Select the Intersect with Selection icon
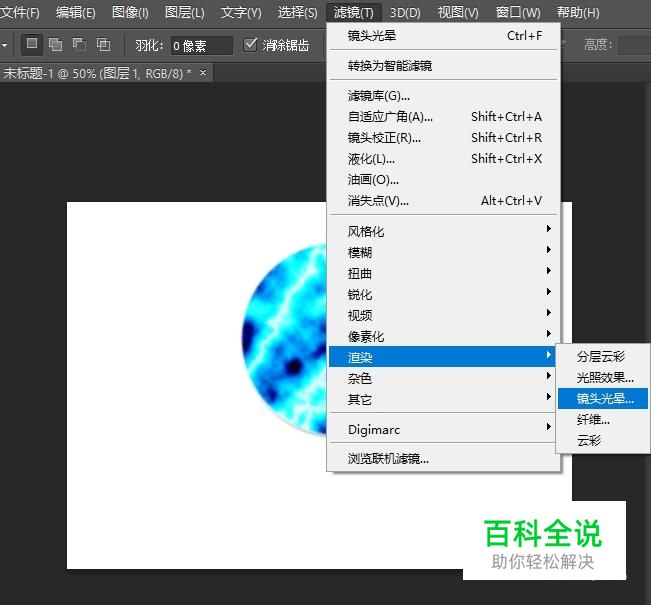651x605 pixels. tap(103, 44)
